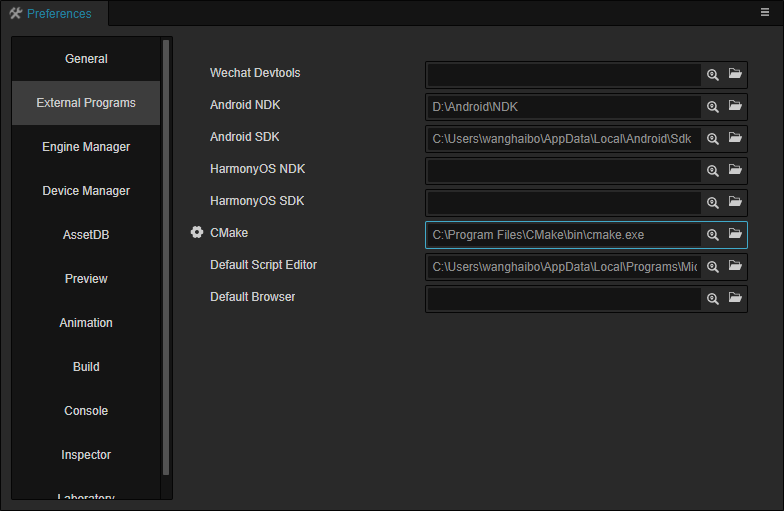784x511 pixels.
Task: Focus the HarmonyOS NDK path field
Action: click(x=564, y=171)
